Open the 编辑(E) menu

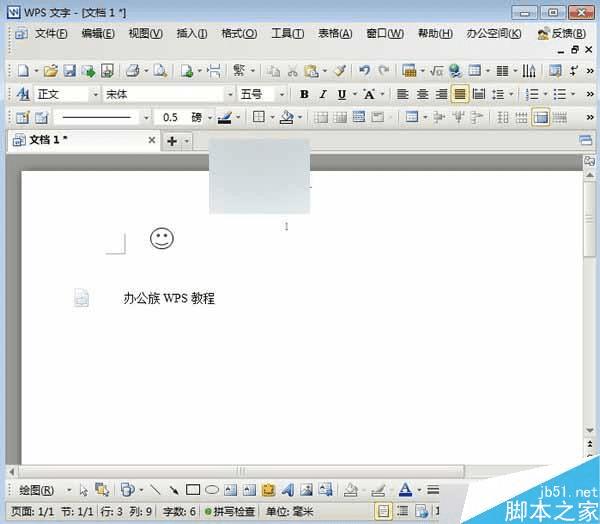click(98, 34)
